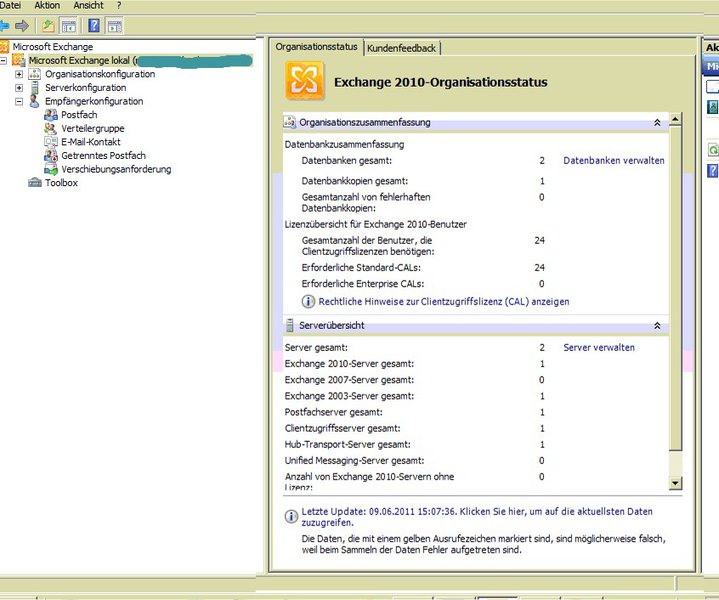The width and height of the screenshot is (719, 600).
Task: Click the 'Exchange 2003-Server gesamt:' label
Action: coord(349,396)
